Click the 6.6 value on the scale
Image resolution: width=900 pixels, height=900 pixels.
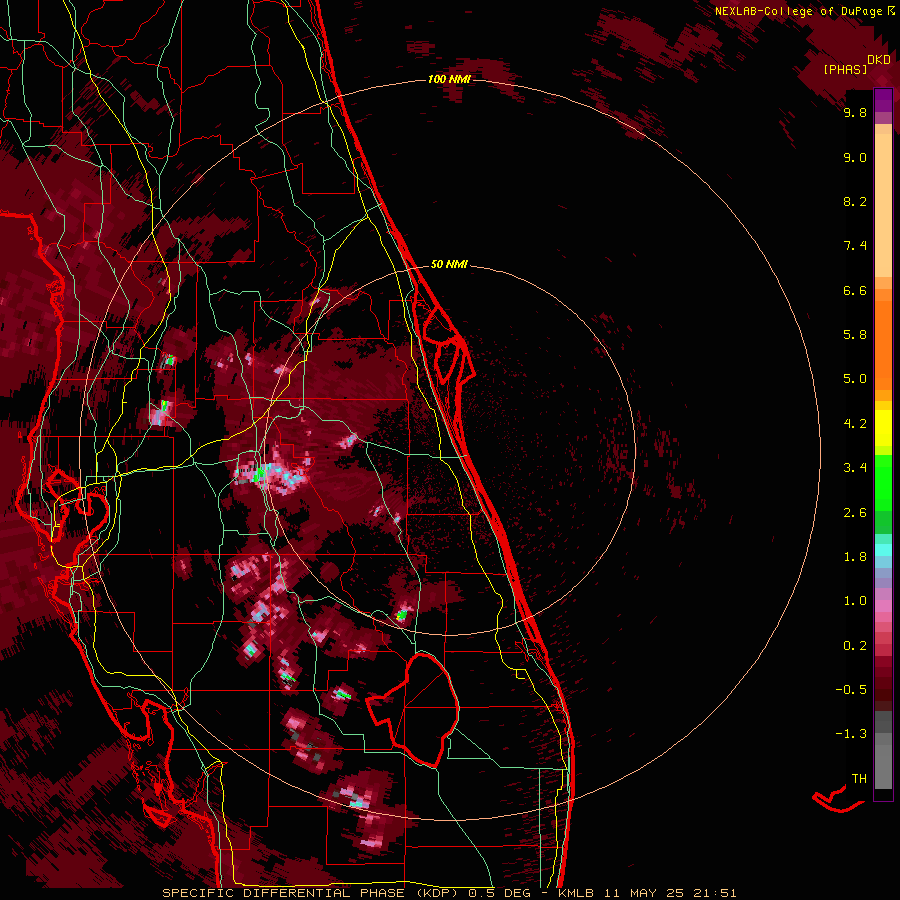[855, 290]
